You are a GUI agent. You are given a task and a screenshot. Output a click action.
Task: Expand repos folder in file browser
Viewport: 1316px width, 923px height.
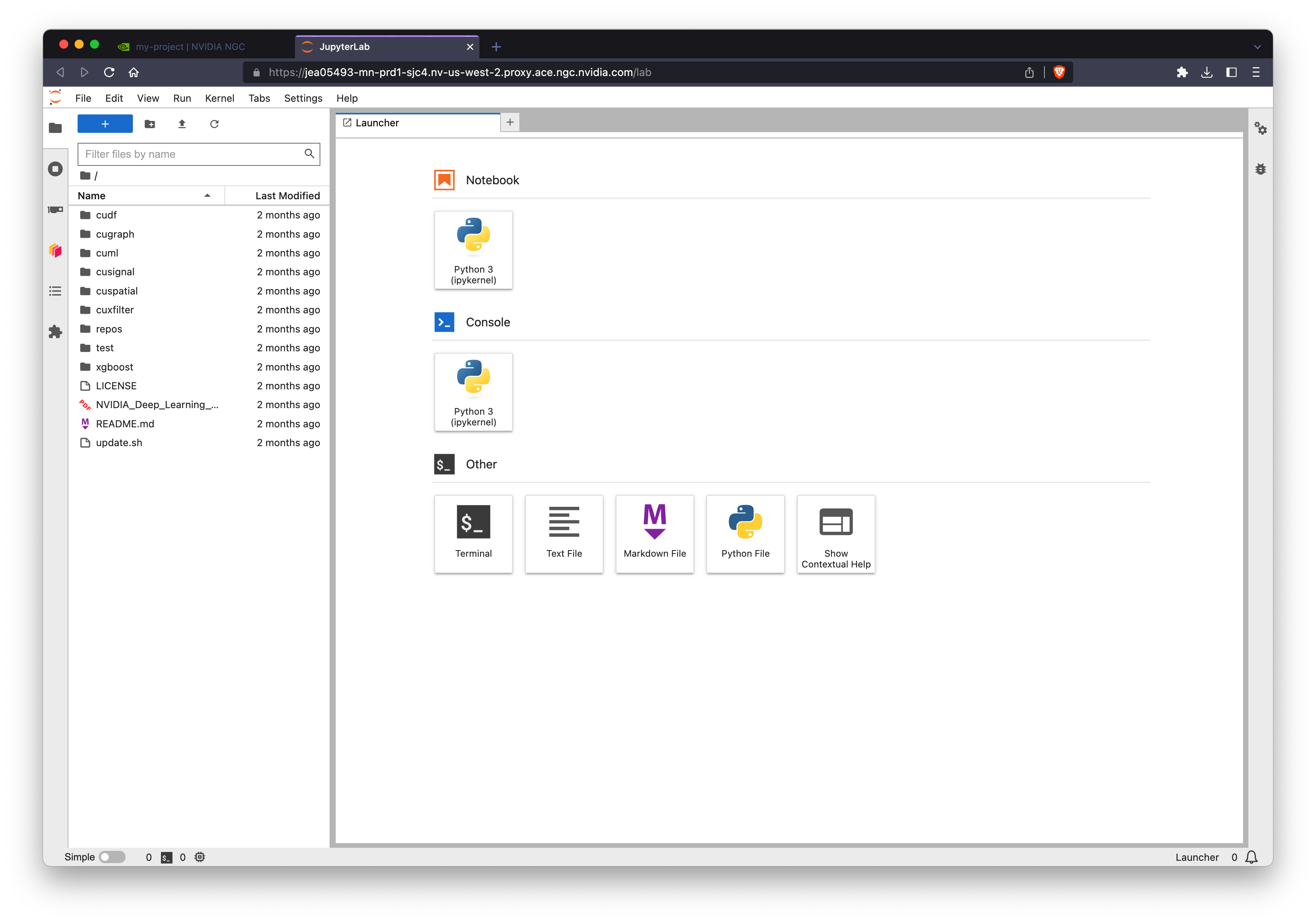click(109, 328)
